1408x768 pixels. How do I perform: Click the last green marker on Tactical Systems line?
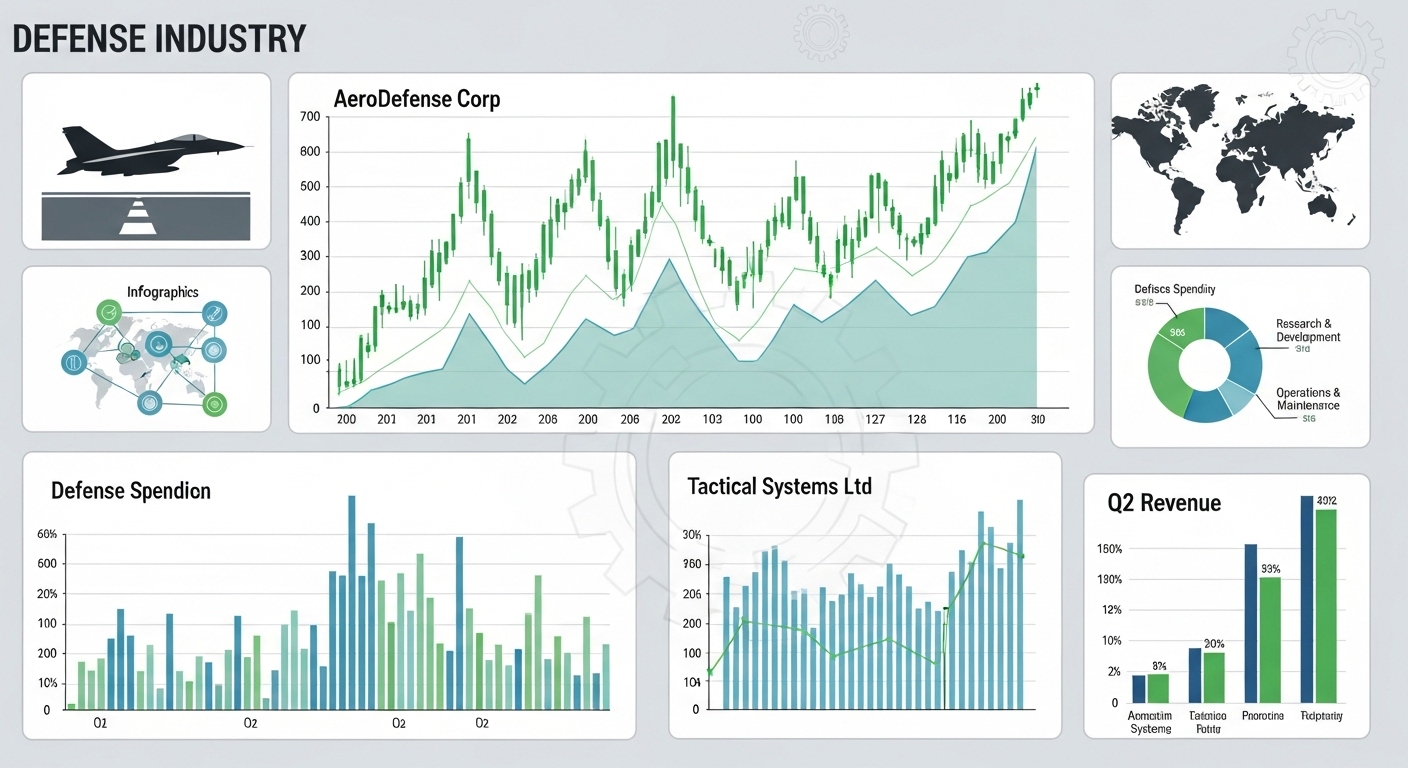1022,556
